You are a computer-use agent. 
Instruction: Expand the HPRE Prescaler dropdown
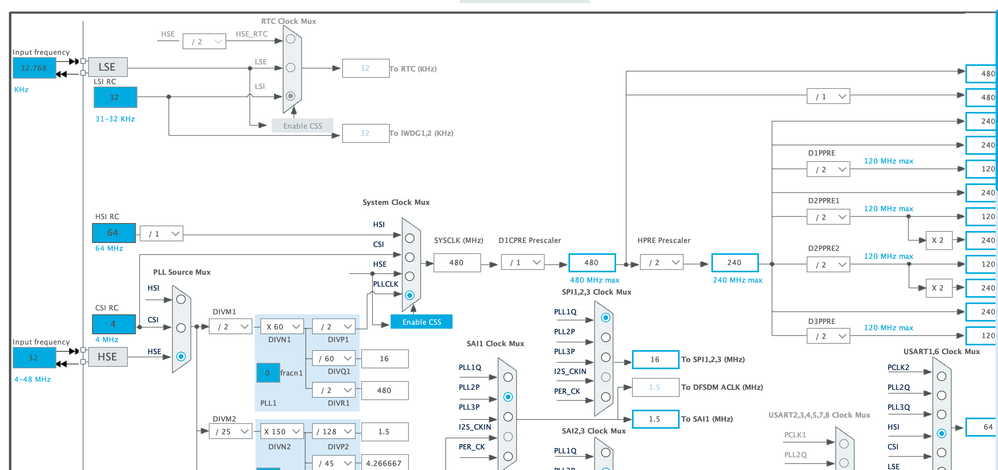tap(661, 262)
